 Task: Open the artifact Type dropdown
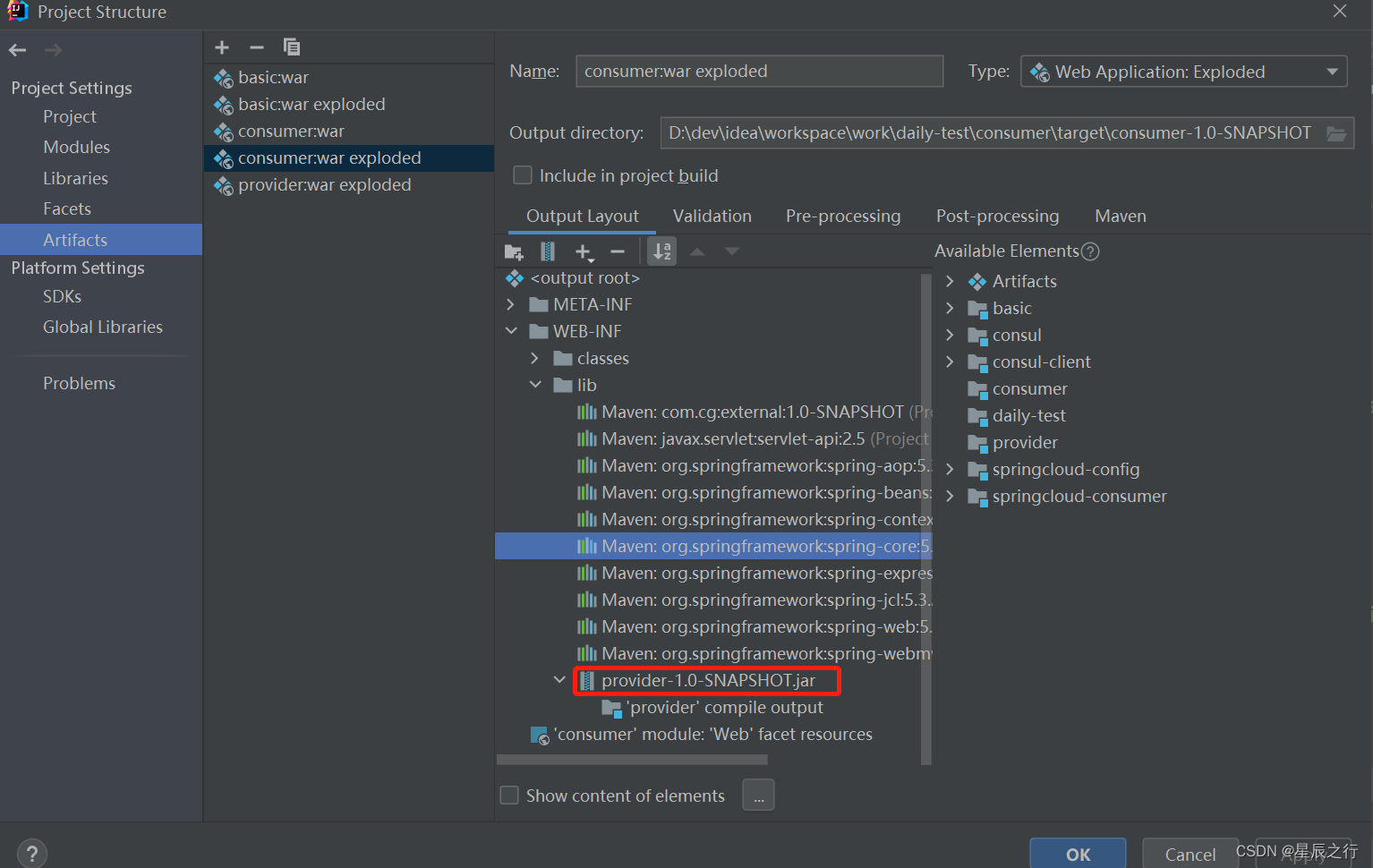[1184, 72]
